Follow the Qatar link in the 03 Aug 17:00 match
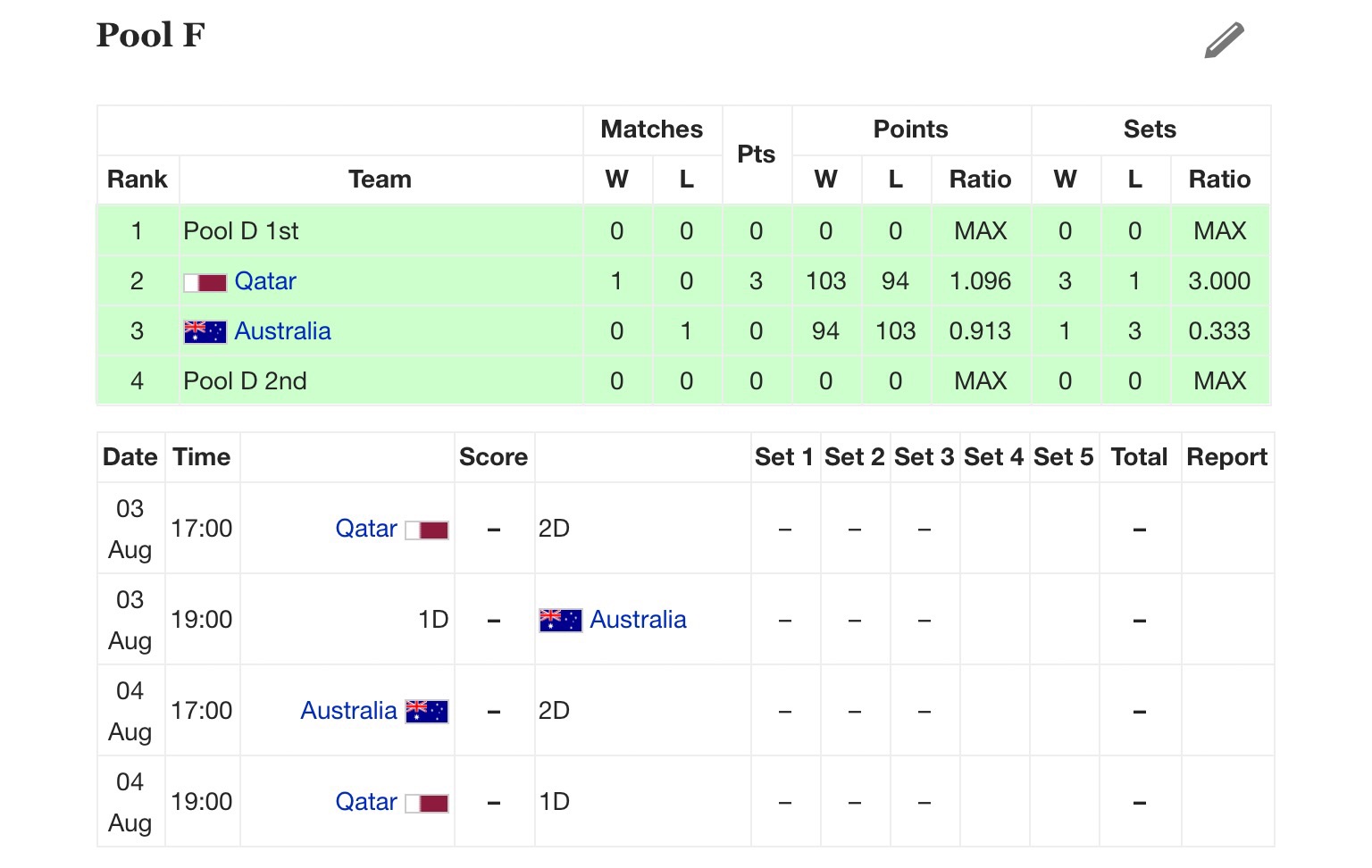The image size is (1372, 868). coord(366,529)
